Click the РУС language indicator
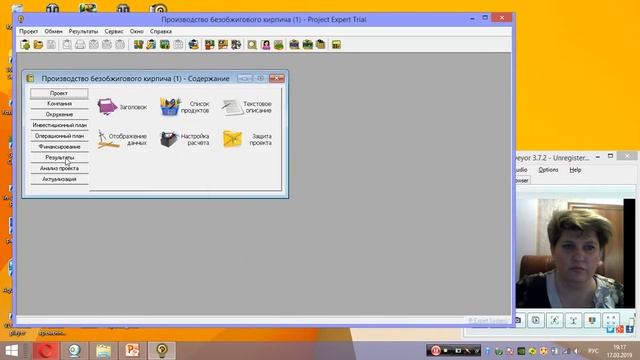This screenshot has width=640, height=360. tap(593, 351)
